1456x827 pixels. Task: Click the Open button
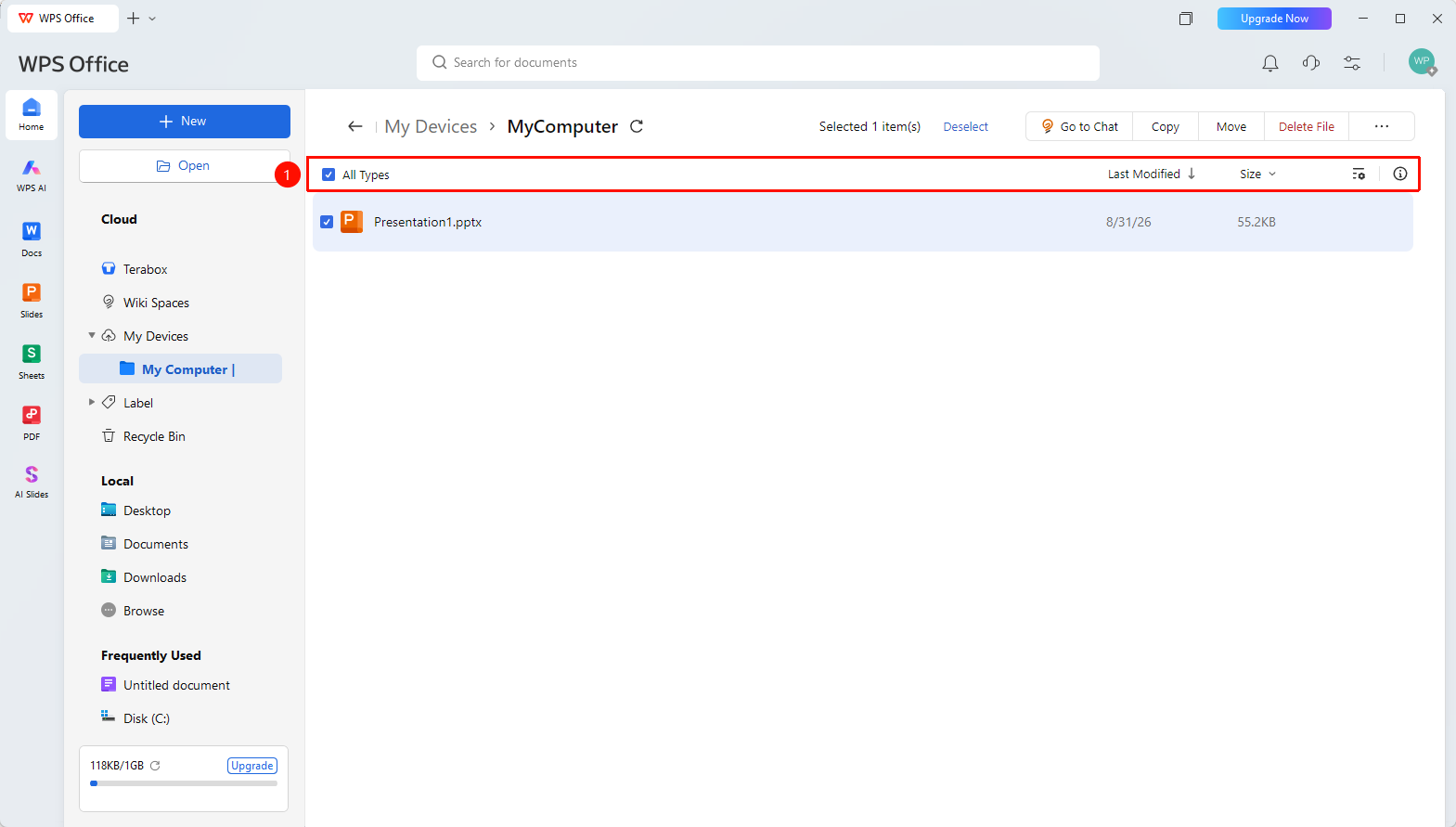click(x=185, y=166)
